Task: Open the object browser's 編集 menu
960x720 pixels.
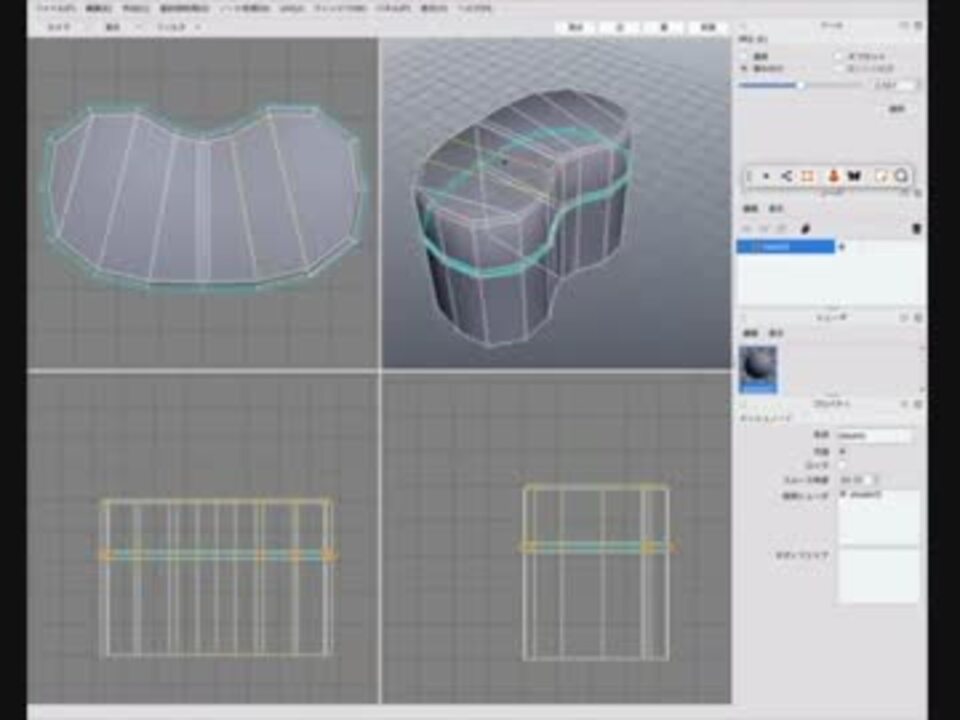Action: 751,209
